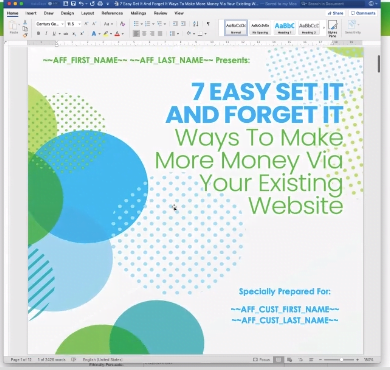
Task: Open the font size combo box
Action: point(73,24)
